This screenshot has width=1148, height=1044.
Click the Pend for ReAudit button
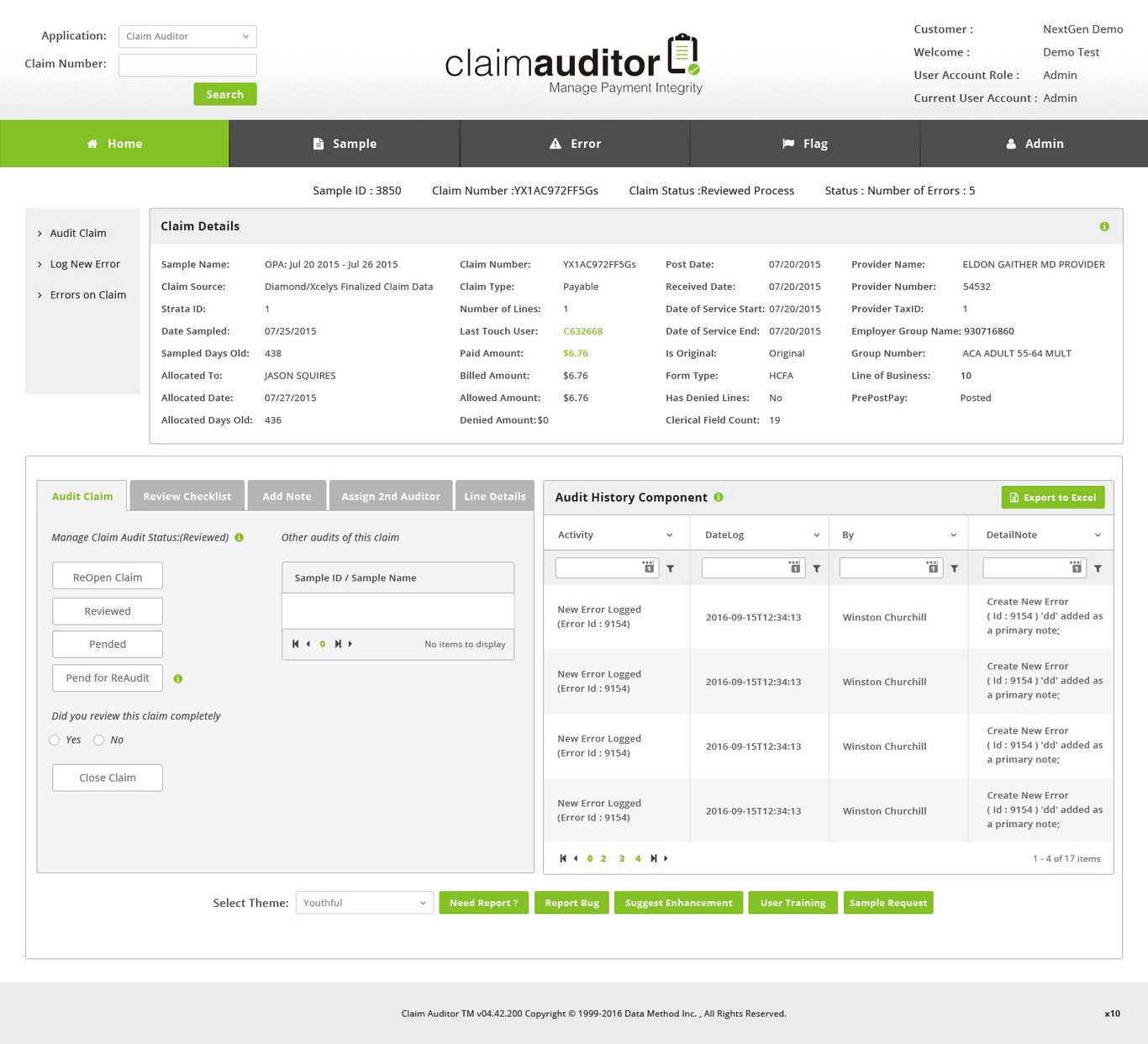(x=108, y=678)
